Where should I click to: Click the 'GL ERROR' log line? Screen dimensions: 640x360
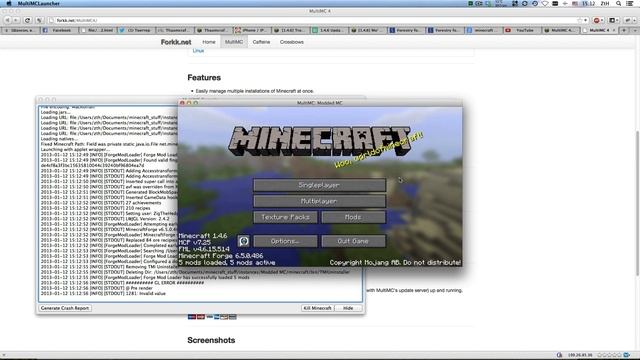pyautogui.click(x=122, y=282)
